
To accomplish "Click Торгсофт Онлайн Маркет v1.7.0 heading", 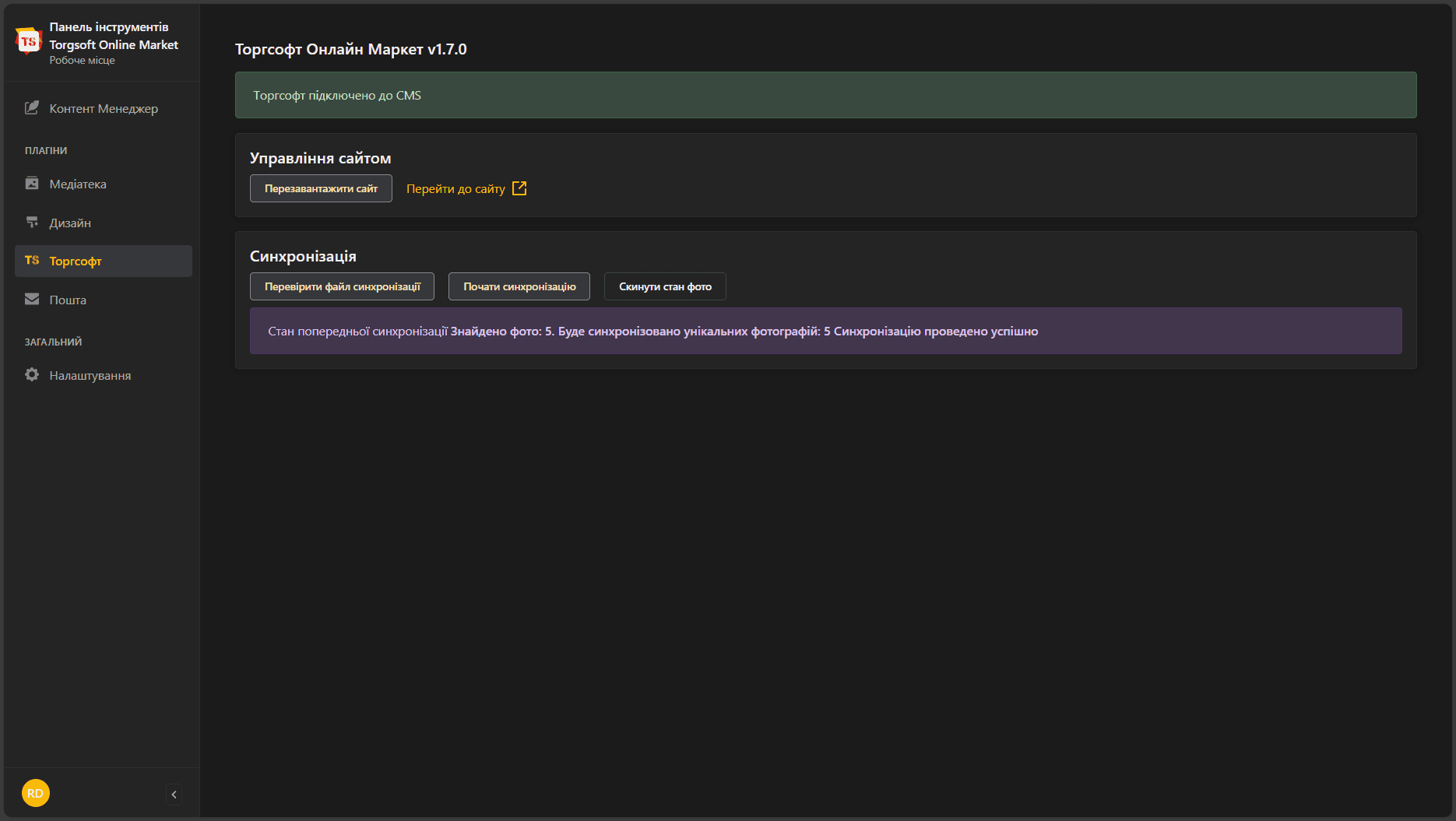I will (x=351, y=49).
